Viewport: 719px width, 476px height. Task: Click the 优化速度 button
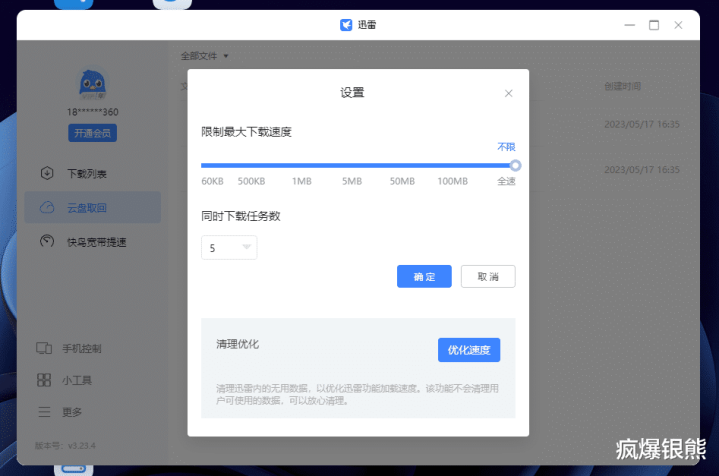(x=469, y=350)
